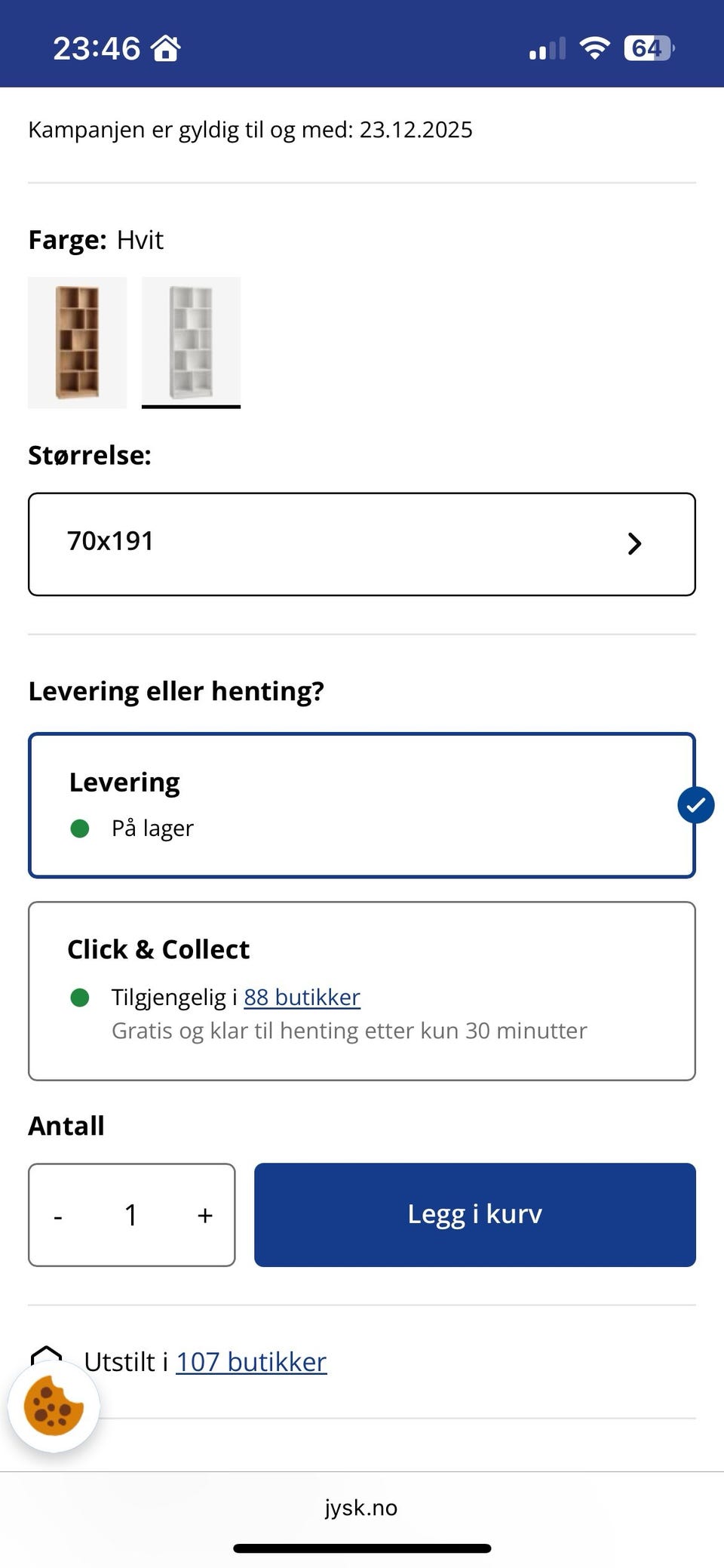Choose the oak wood bookshelf color

pos(77,342)
